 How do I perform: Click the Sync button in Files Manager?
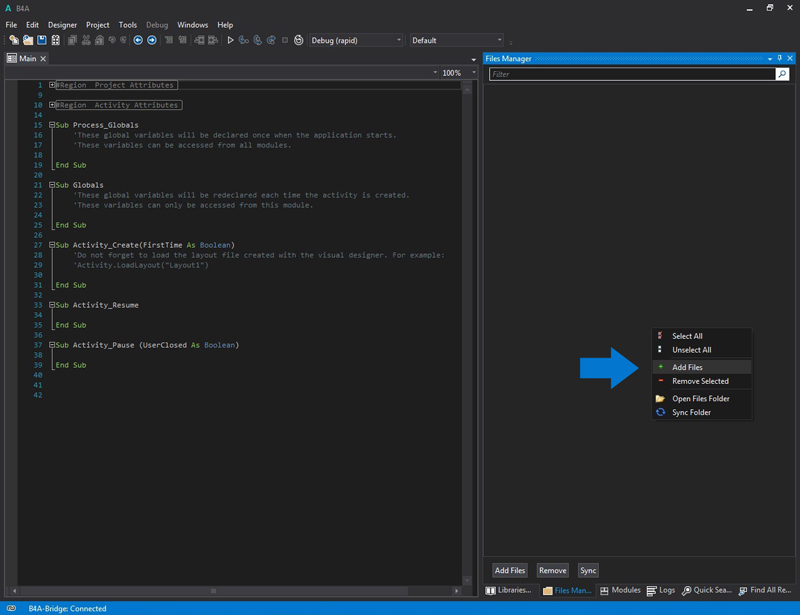pos(588,570)
